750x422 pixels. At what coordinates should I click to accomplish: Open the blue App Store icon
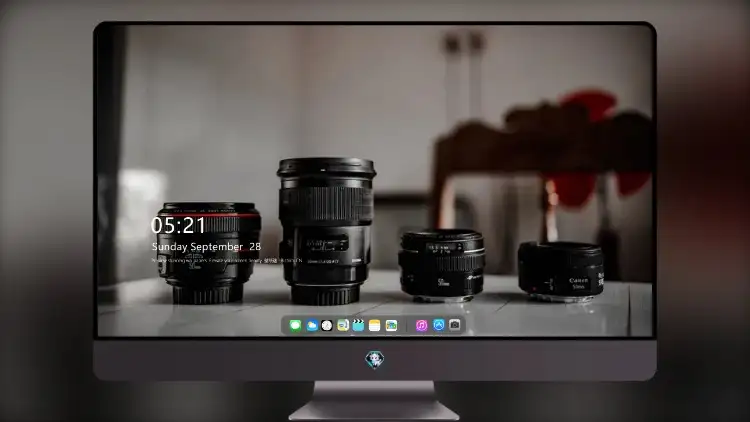click(x=439, y=325)
